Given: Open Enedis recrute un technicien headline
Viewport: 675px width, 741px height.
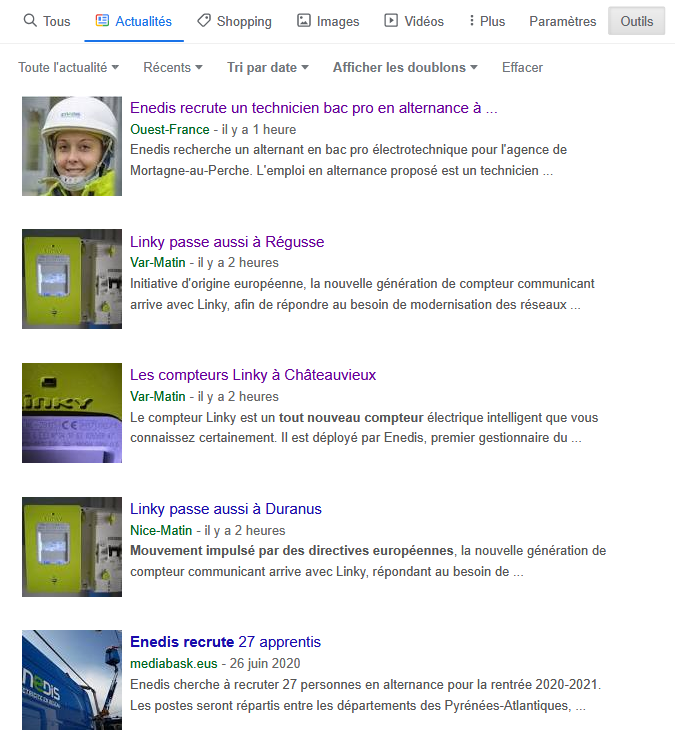Looking at the screenshot, I should 314,108.
